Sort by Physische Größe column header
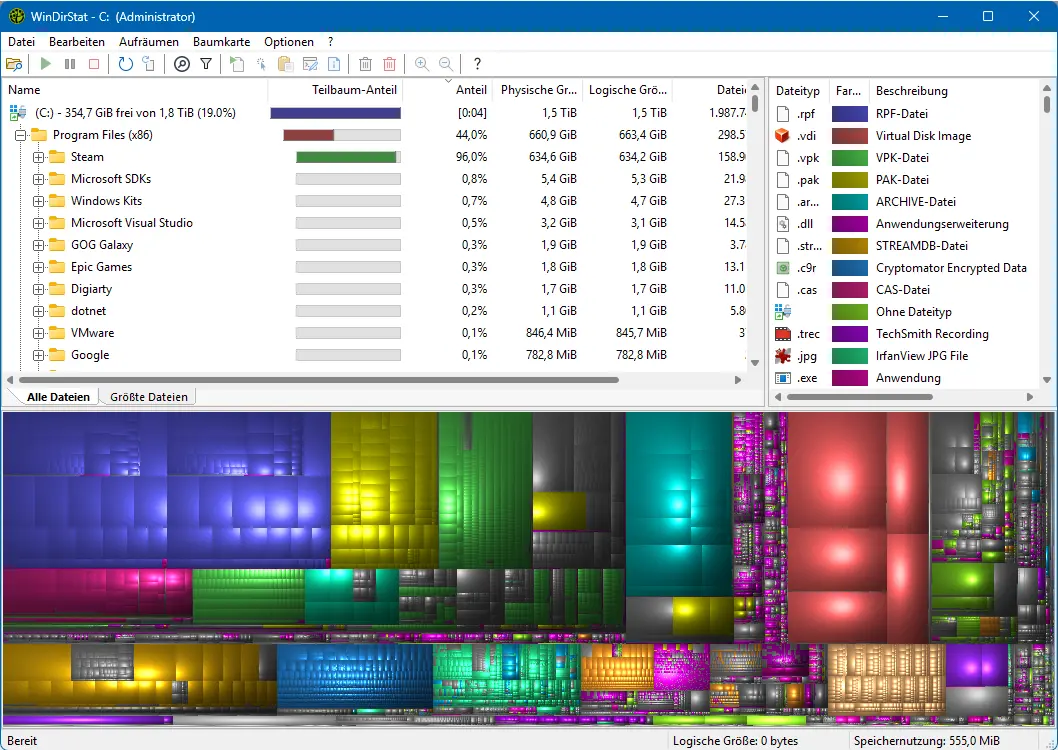 point(538,90)
